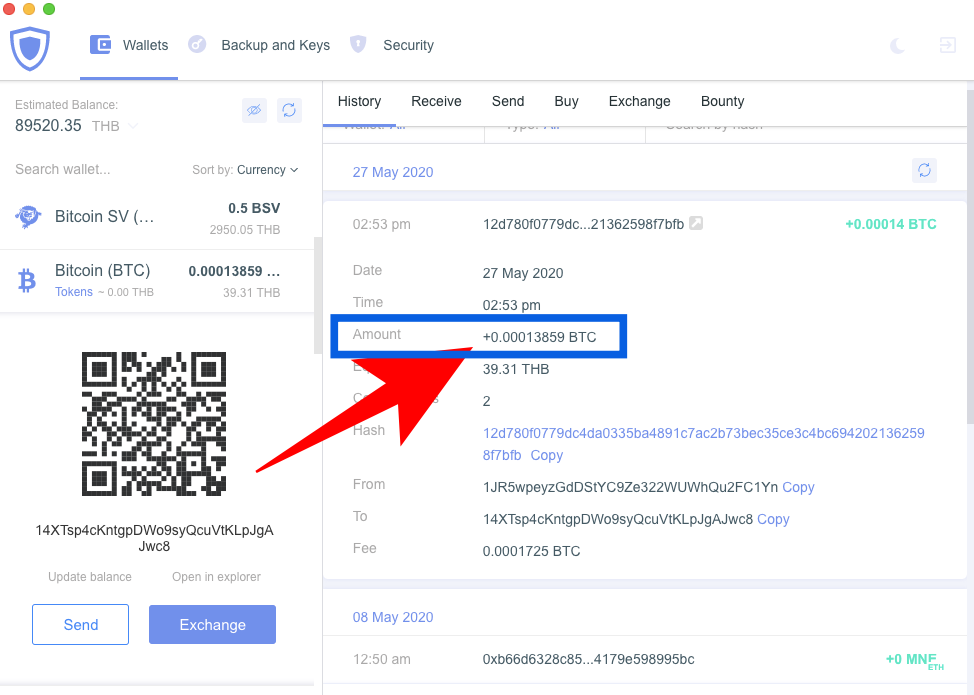Screen dimensions: 974x695
Task: Switch to the Receive tab
Action: tap(436, 101)
